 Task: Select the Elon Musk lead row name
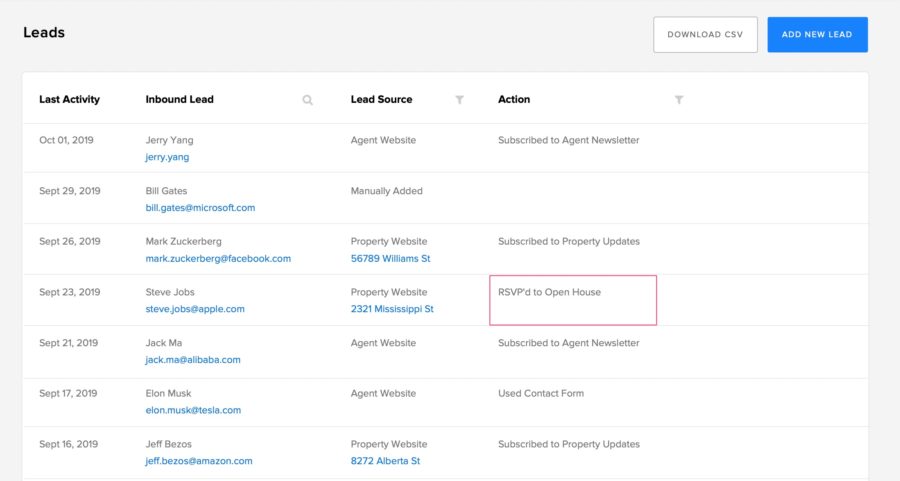pos(168,393)
